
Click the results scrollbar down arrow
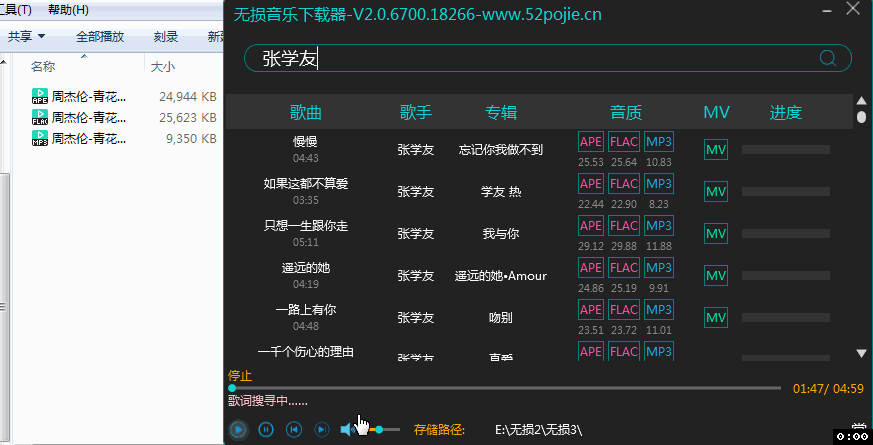(861, 353)
